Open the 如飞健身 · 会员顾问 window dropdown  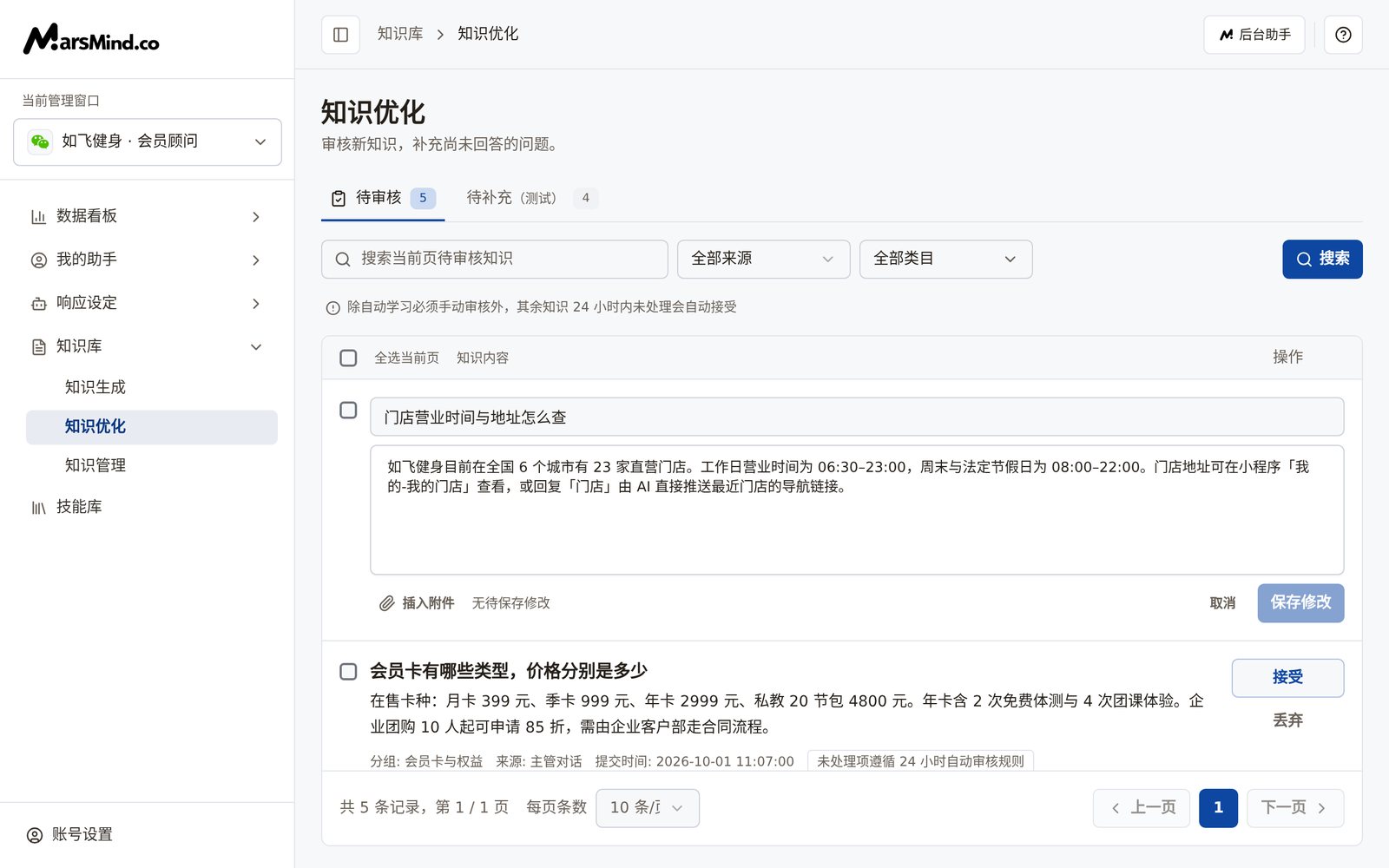coord(148,141)
